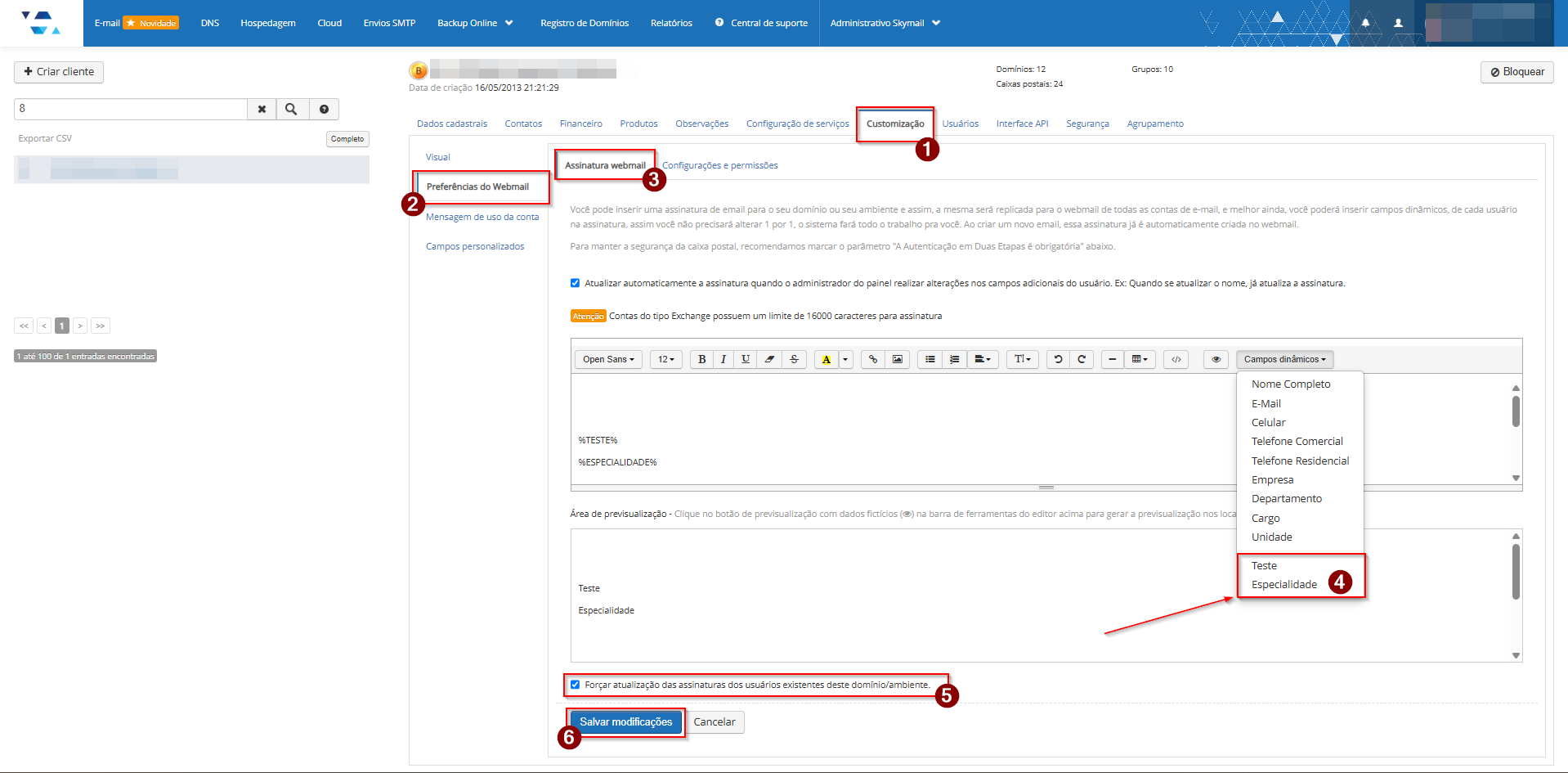The width and height of the screenshot is (1568, 773).
Task: Insert a link with the link icon
Action: 873,359
